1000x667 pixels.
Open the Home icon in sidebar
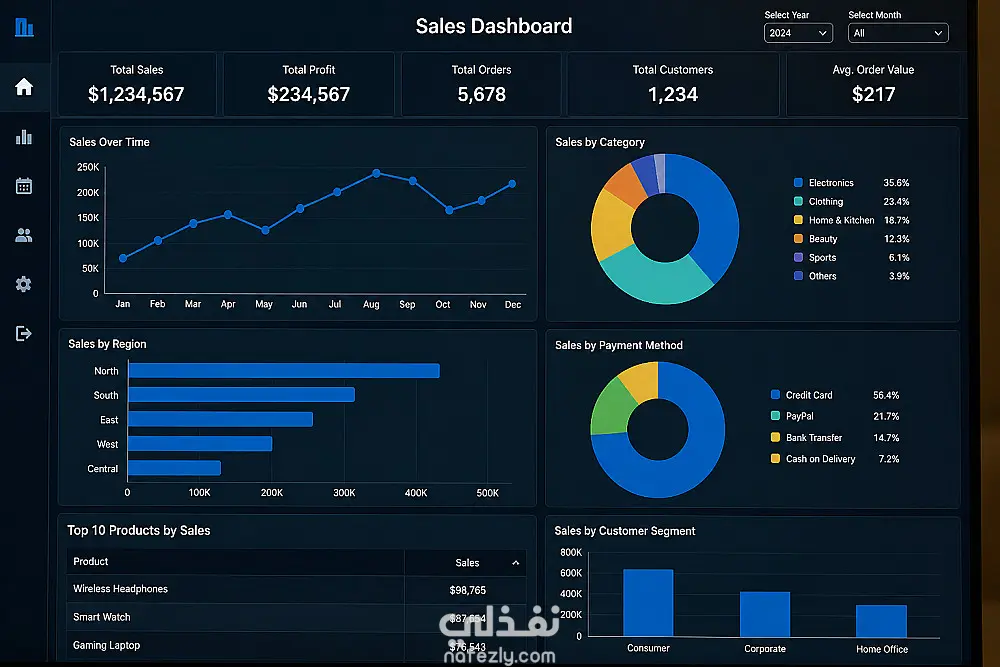24,87
